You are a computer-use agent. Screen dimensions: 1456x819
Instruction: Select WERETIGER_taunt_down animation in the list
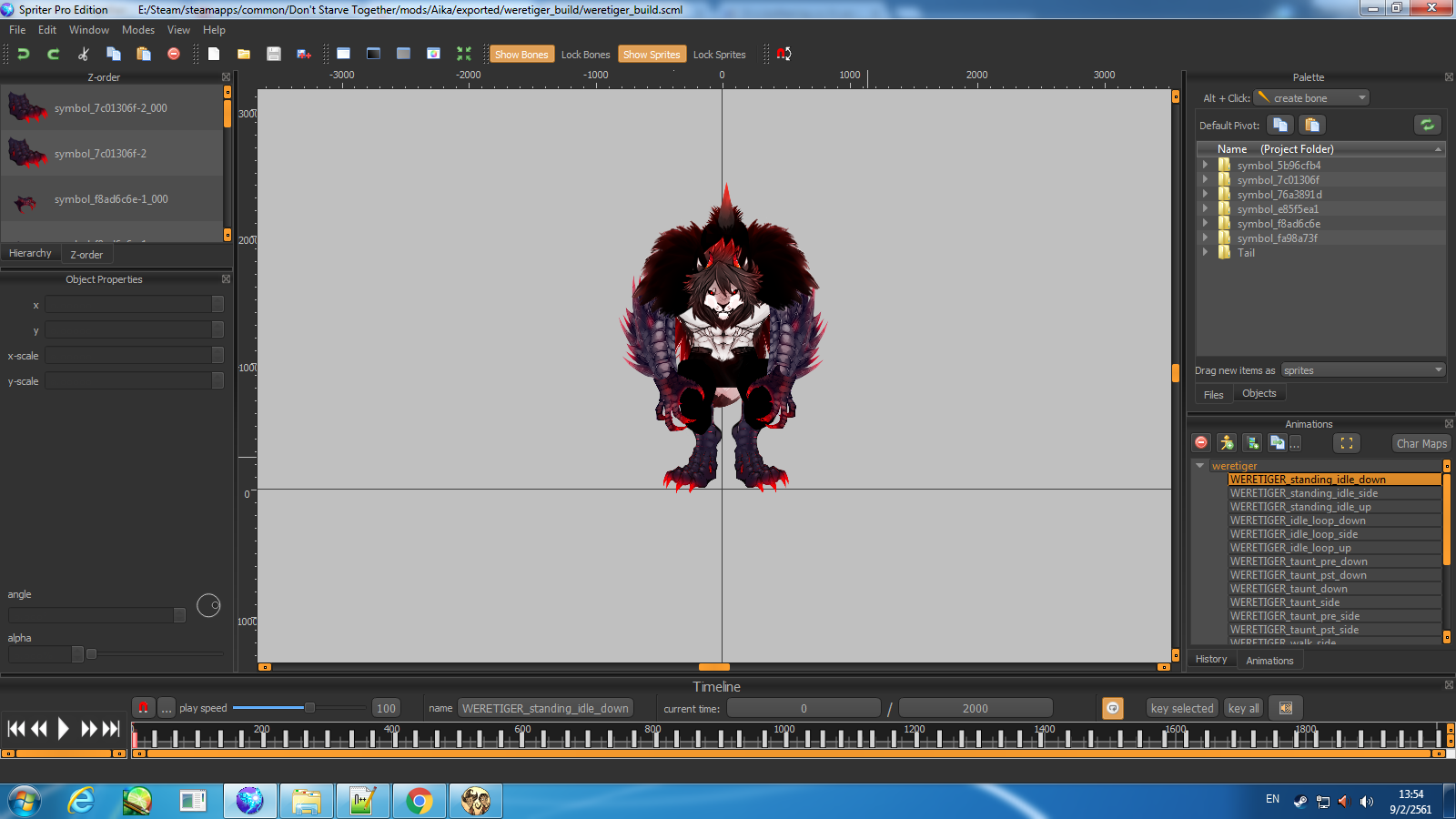1289,589
